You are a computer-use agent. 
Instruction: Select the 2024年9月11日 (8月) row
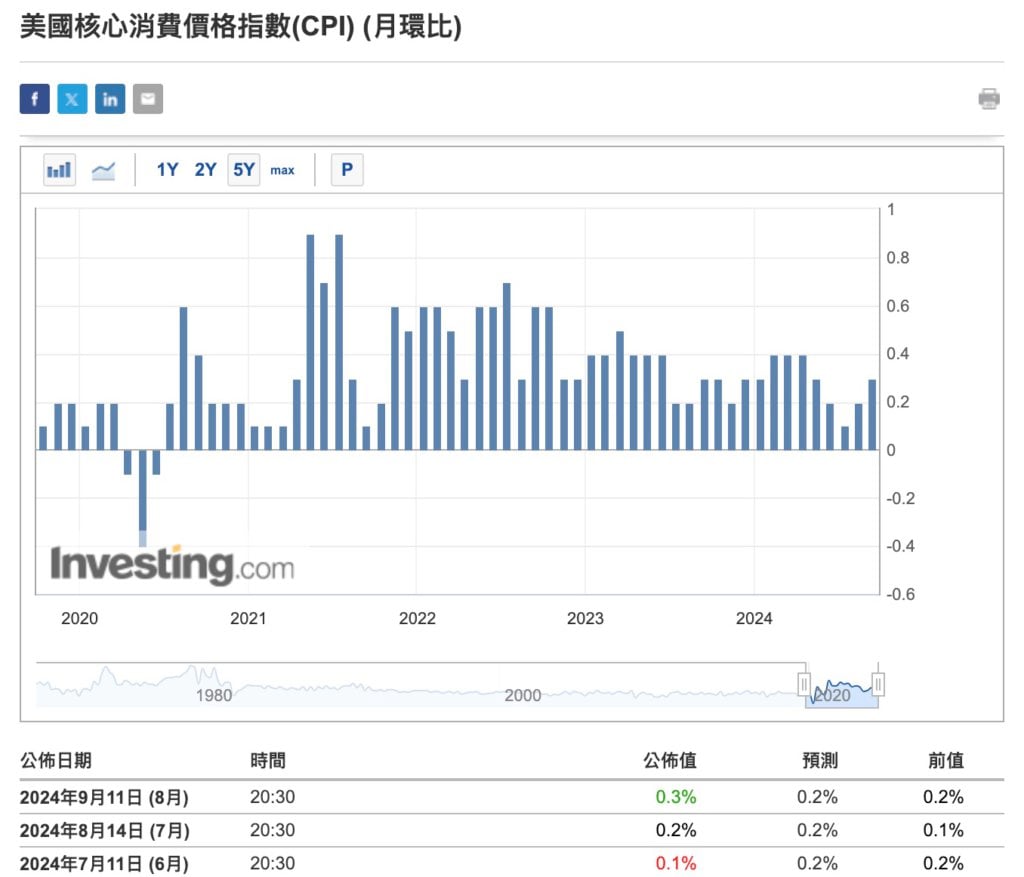(x=104, y=797)
